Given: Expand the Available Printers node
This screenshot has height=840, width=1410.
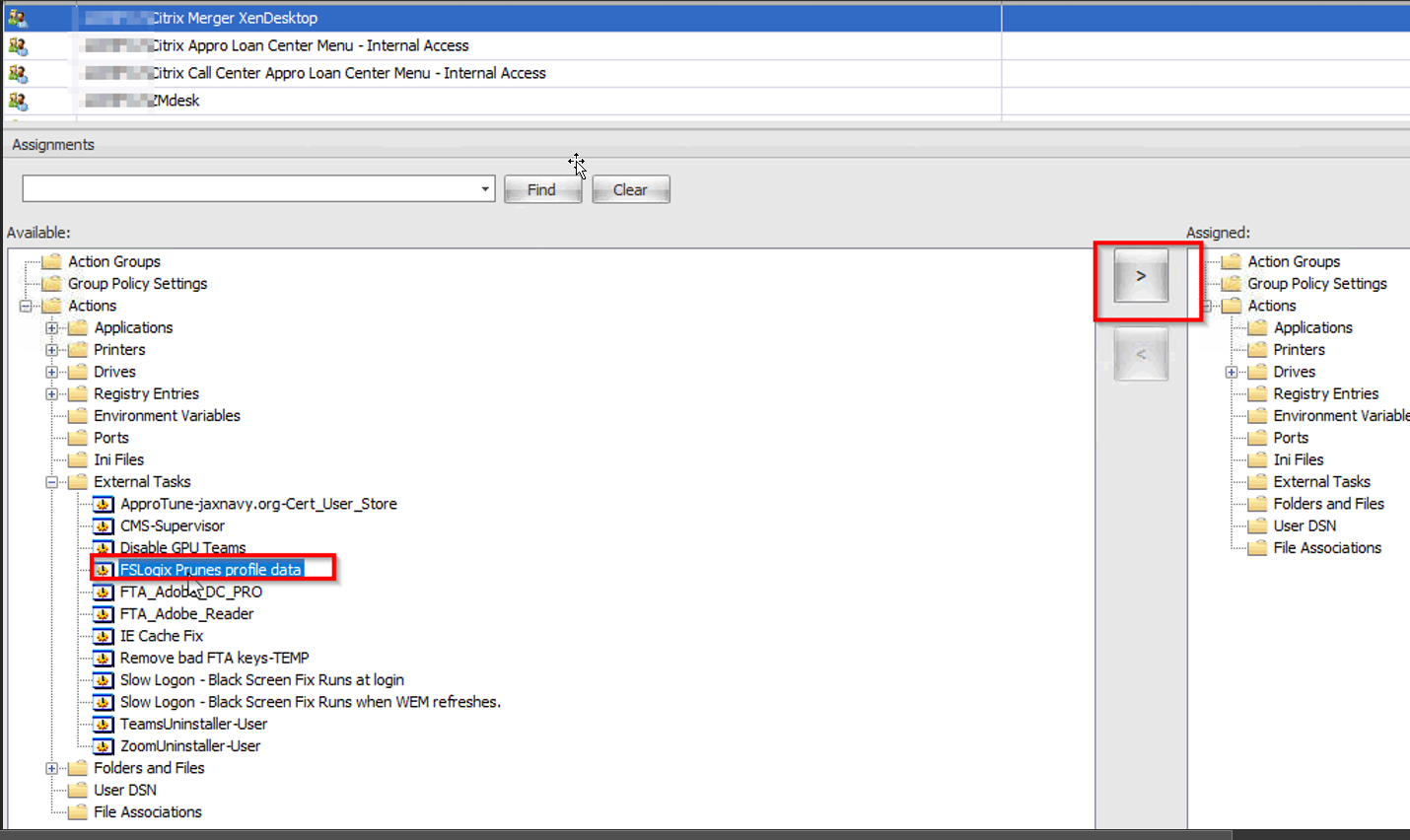Looking at the screenshot, I should [52, 350].
